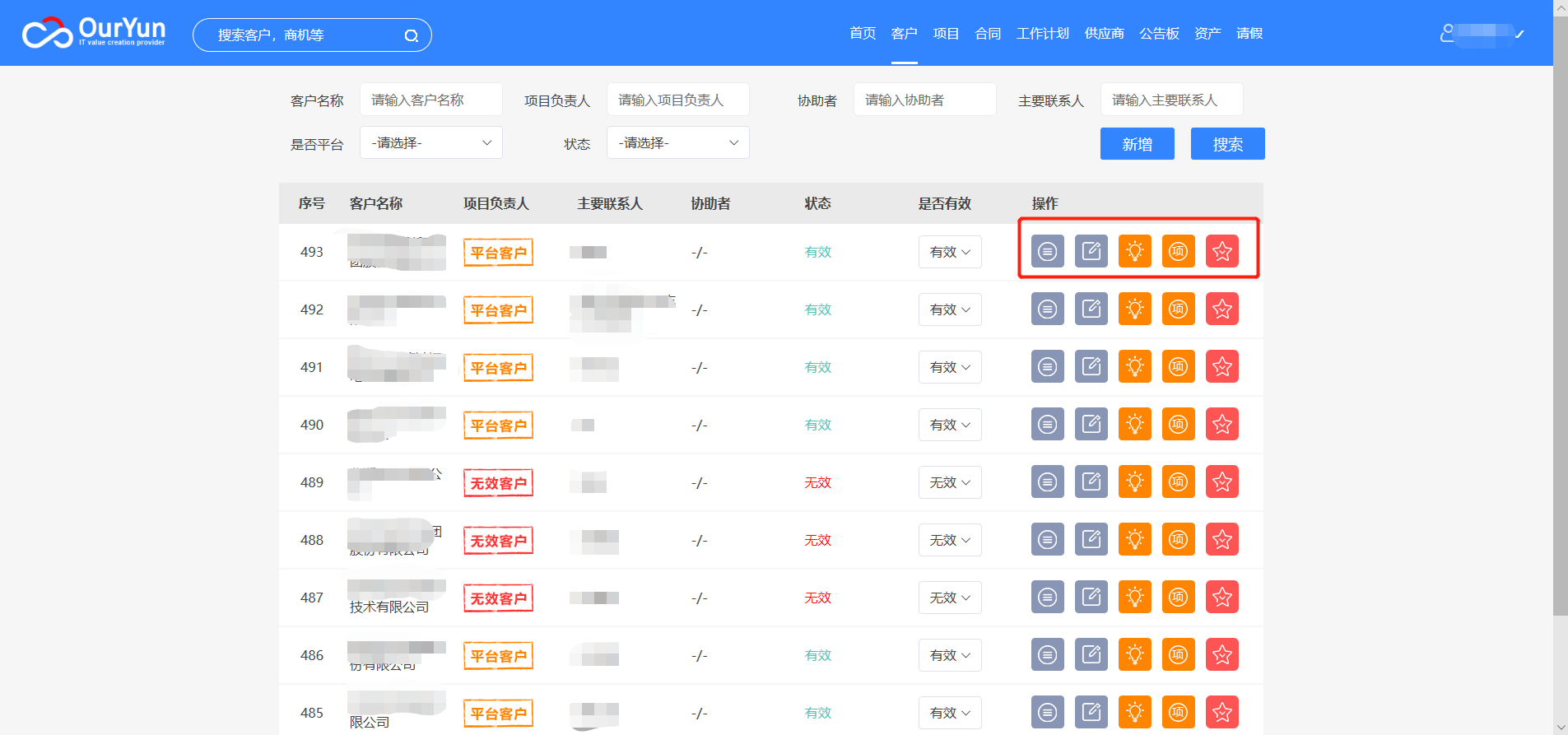Edit customer in row 489
Image resolution: width=1568 pixels, height=735 pixels.
click(x=1091, y=482)
